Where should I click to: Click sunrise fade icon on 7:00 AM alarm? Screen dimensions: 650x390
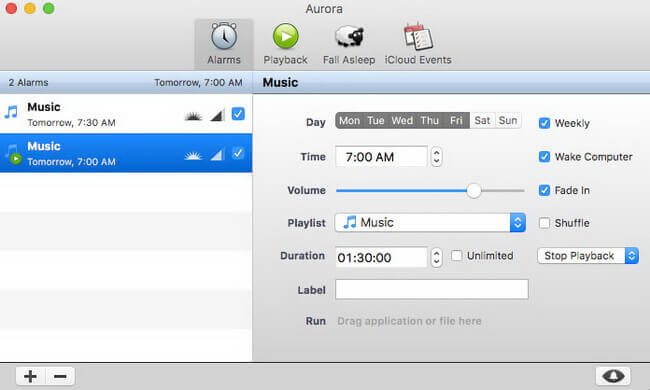pyautogui.click(x=193, y=155)
